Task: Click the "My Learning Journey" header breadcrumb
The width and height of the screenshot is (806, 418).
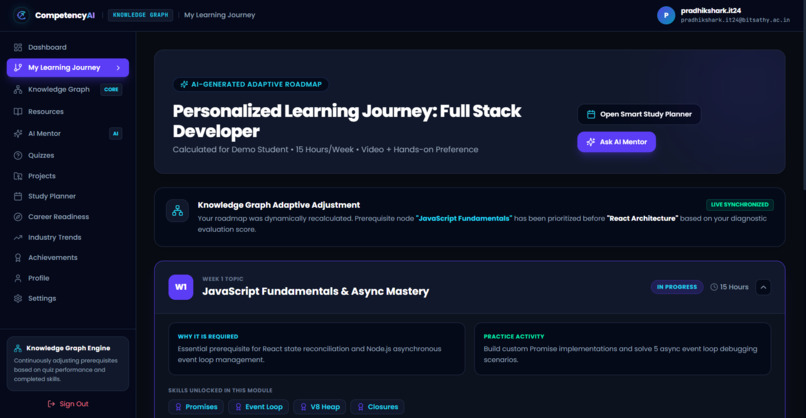Action: click(219, 15)
